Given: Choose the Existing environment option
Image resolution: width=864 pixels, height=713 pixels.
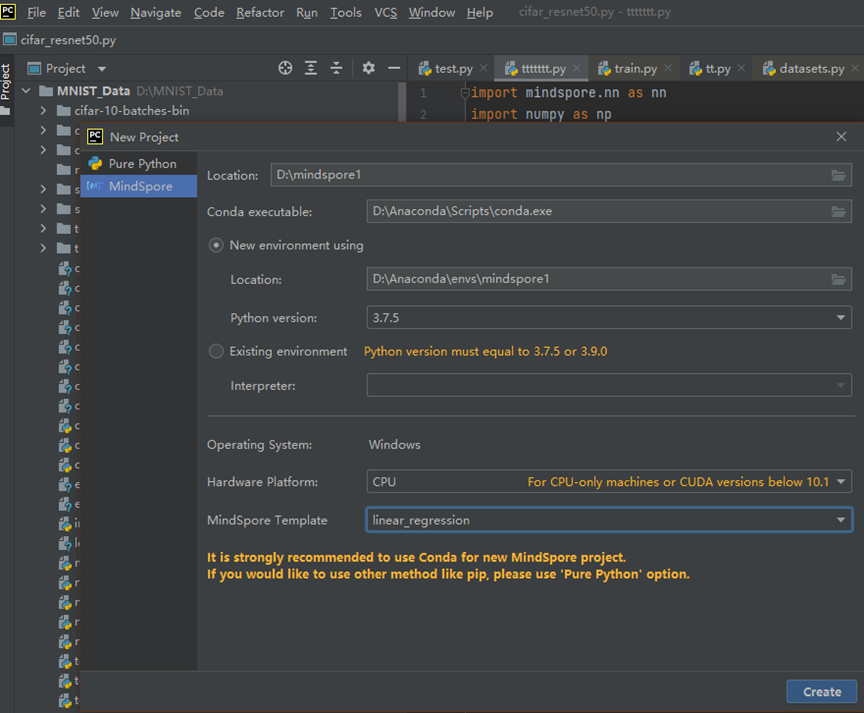Looking at the screenshot, I should (215, 351).
